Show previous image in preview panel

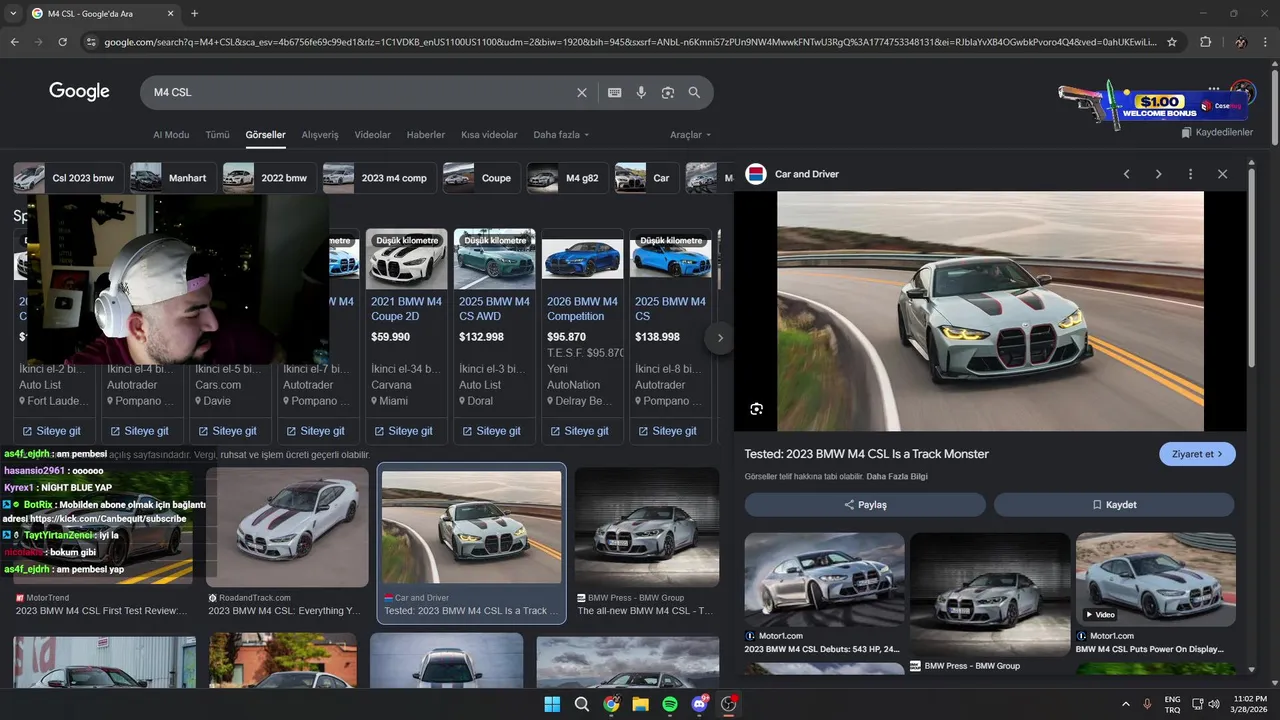1126,174
